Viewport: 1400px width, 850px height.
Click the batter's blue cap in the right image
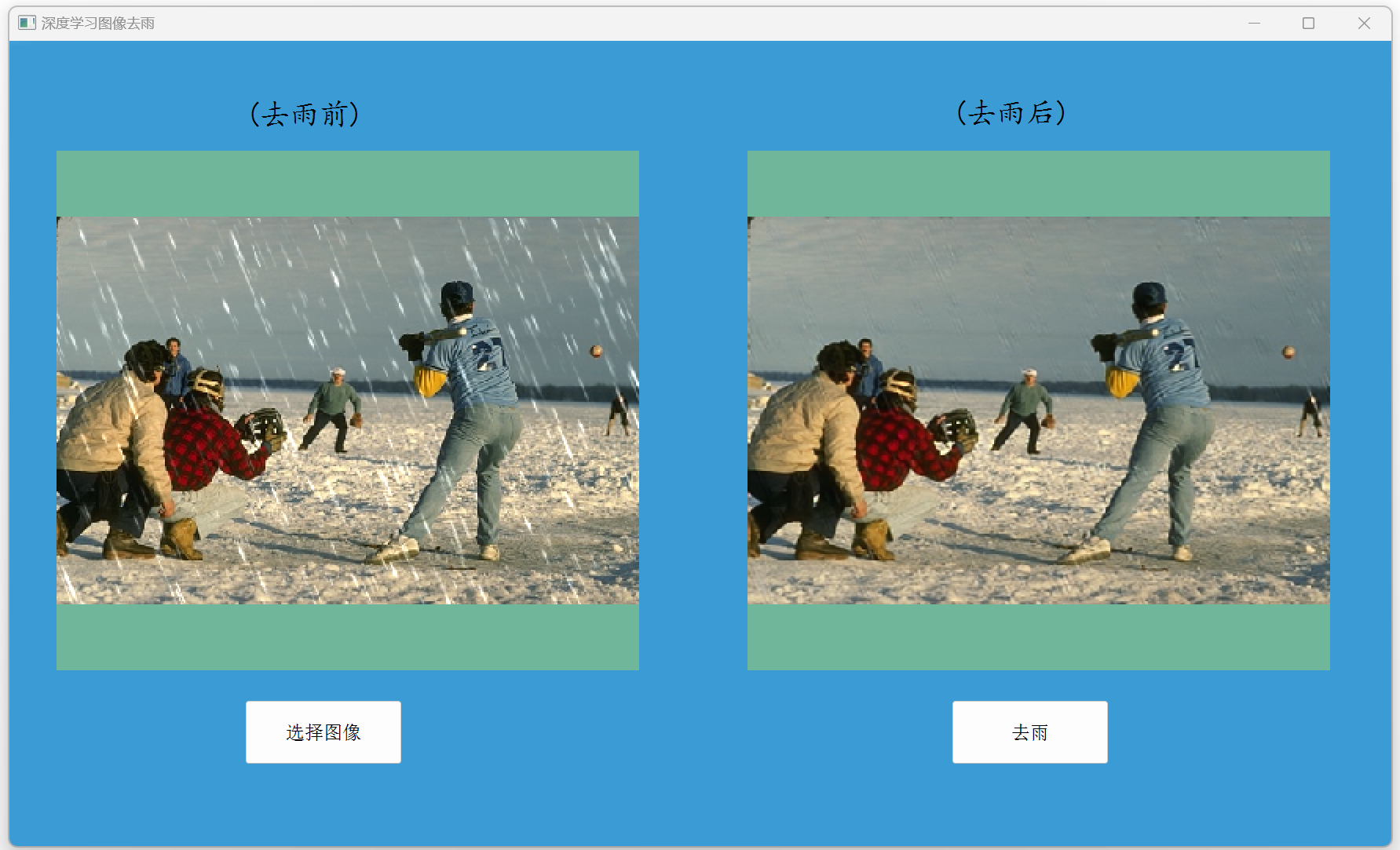[1150, 294]
